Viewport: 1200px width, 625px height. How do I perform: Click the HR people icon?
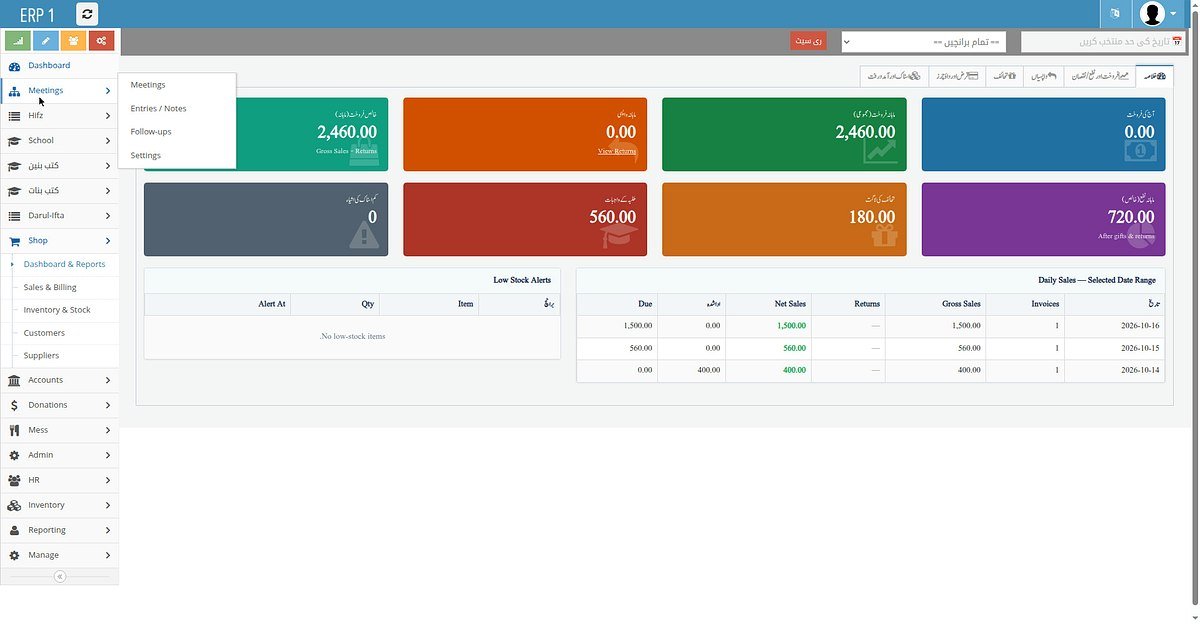[x=14, y=480]
